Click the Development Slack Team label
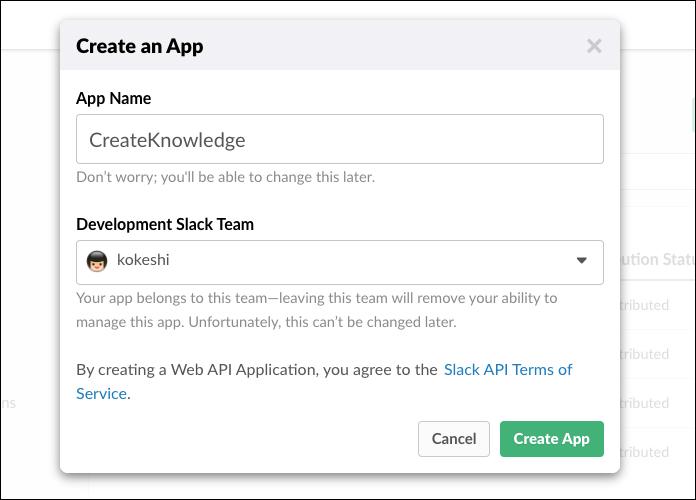Screen dimensions: 696x500 [x=165, y=224]
